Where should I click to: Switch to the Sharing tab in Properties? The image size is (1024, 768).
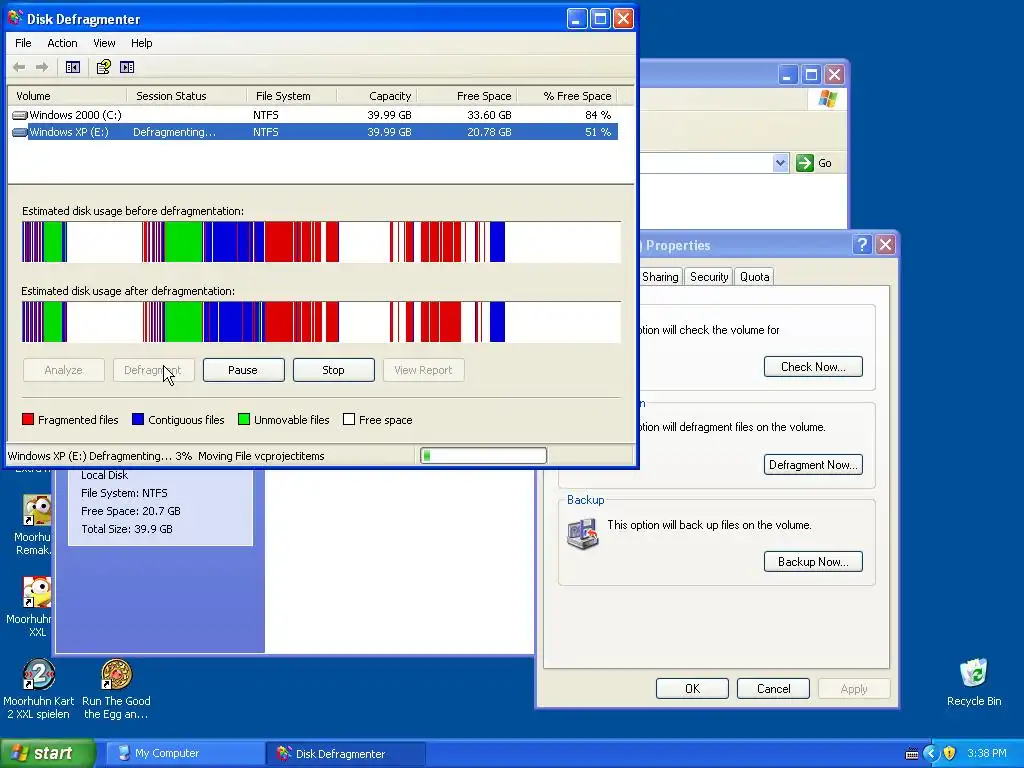point(660,277)
